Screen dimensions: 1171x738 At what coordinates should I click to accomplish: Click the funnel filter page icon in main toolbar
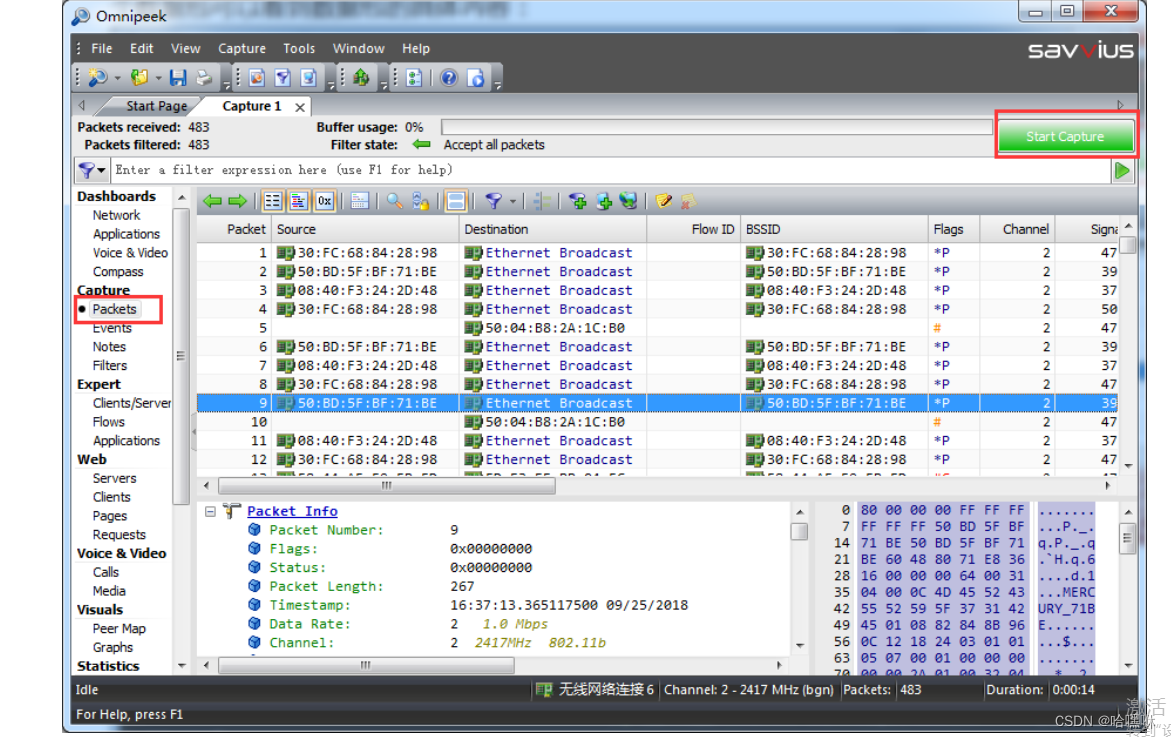click(x=282, y=78)
